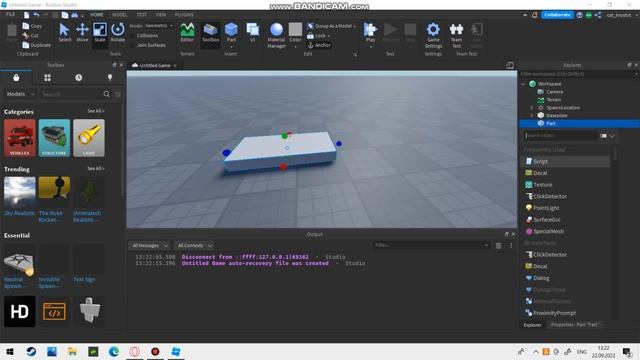Open Output panel three-dot menu
Screen dimensions: 640x360
tap(511, 245)
